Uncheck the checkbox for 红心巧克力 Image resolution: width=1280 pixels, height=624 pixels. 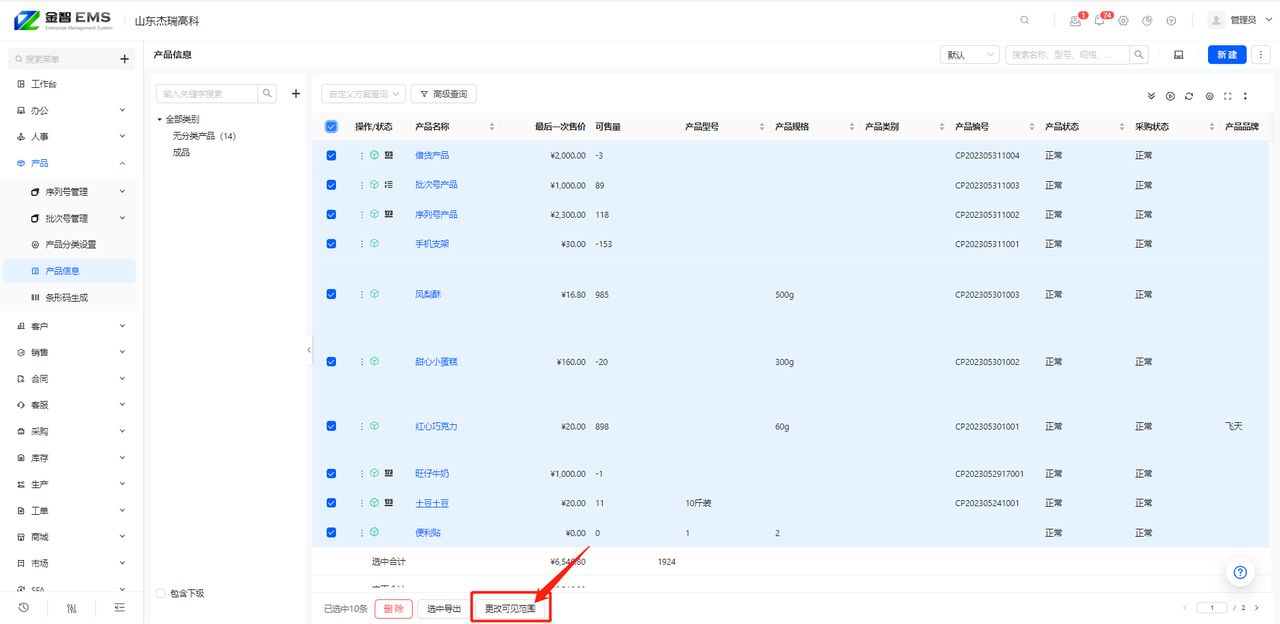[x=331, y=426]
